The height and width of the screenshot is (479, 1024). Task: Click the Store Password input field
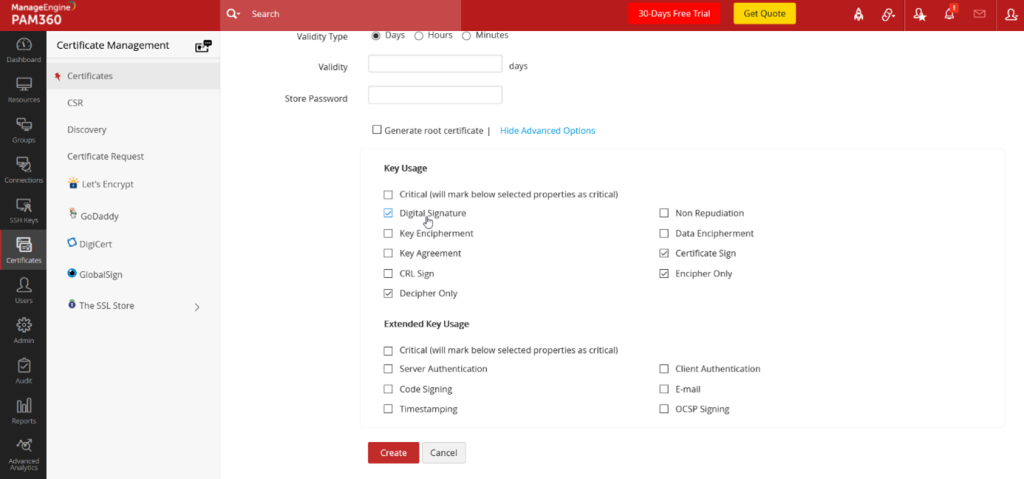coord(435,96)
